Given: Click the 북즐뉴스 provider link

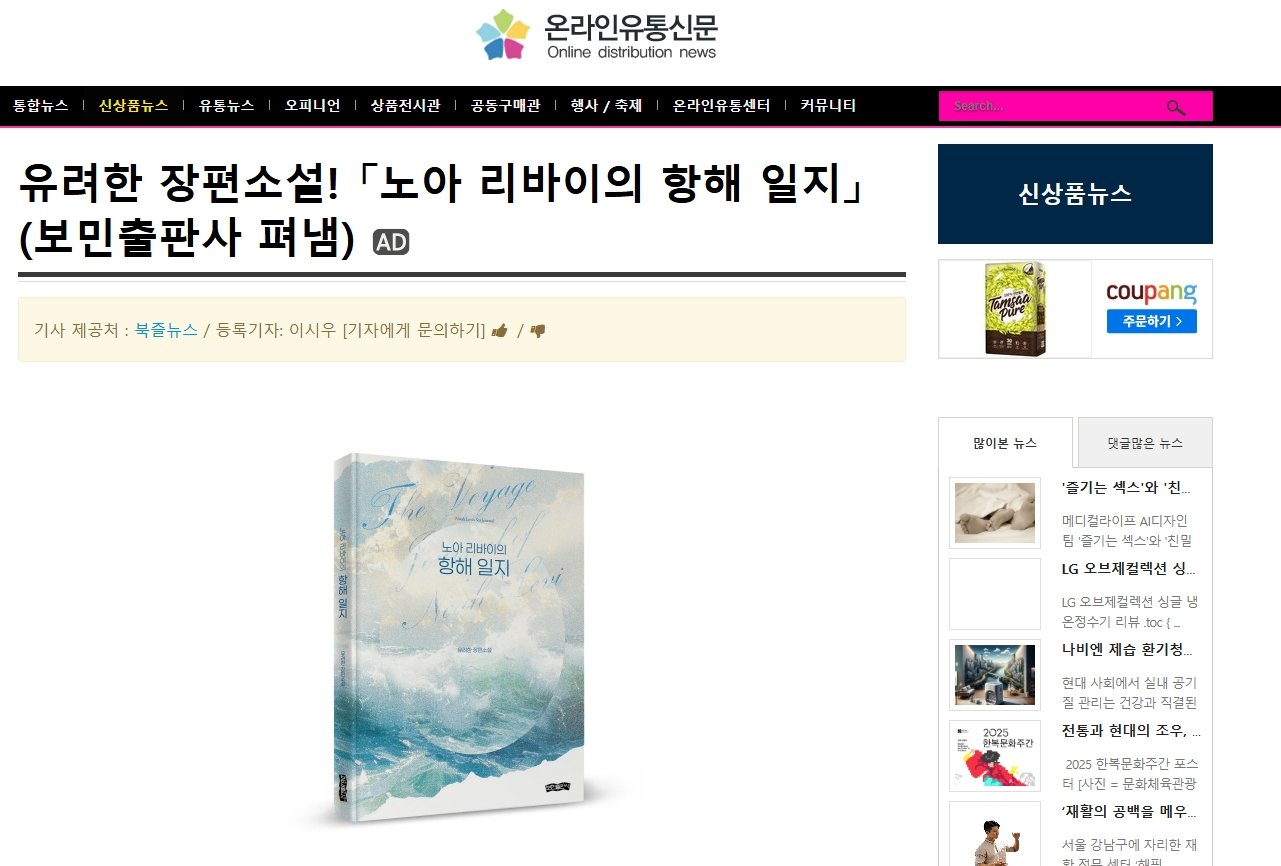Looking at the screenshot, I should [166, 330].
